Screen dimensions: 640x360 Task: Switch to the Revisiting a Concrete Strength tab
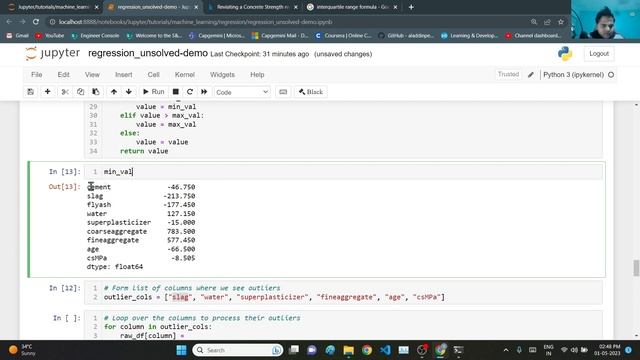tap(252, 7)
